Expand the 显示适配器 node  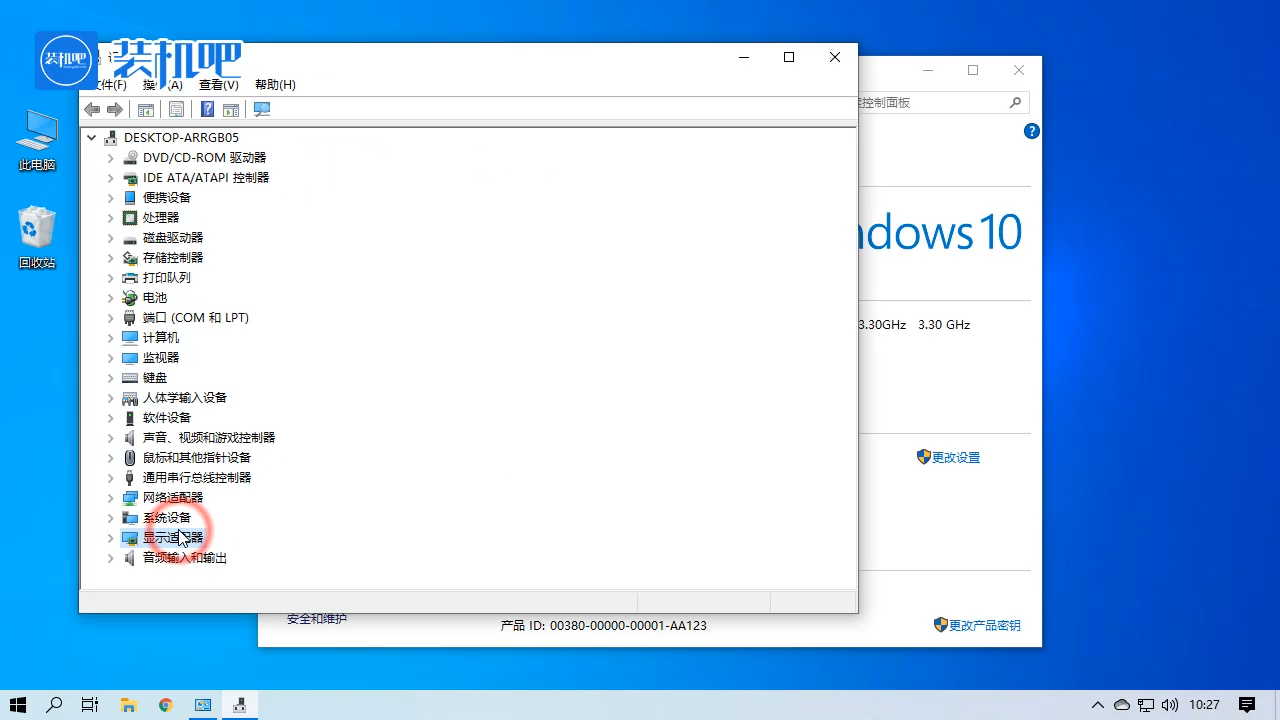[x=111, y=538]
